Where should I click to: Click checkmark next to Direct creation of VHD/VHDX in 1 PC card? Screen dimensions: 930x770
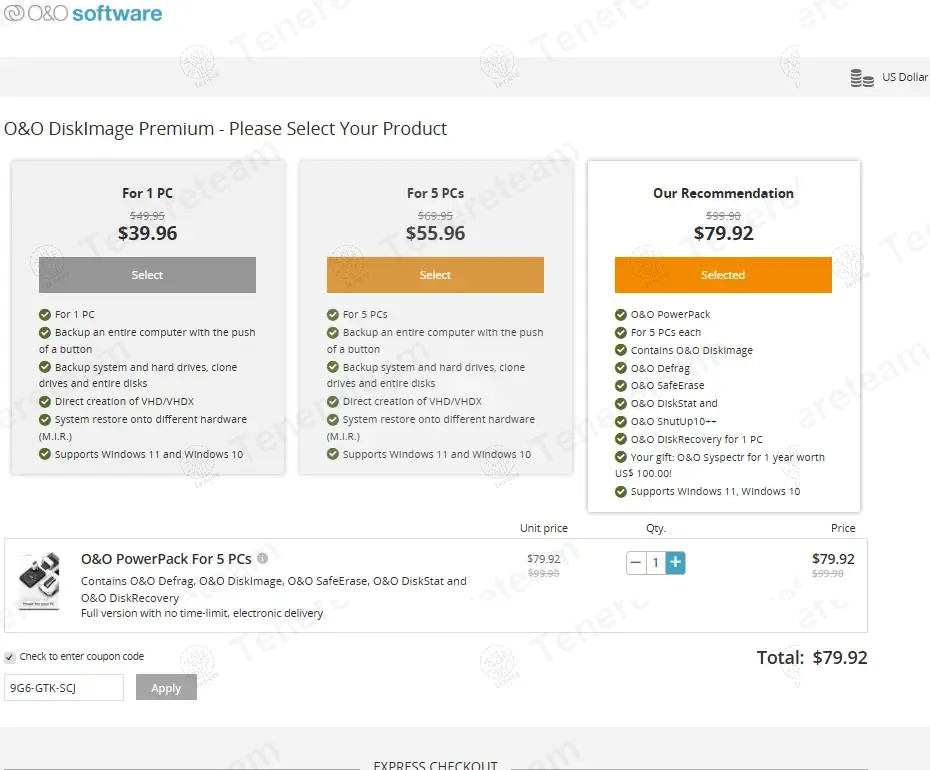coord(45,402)
